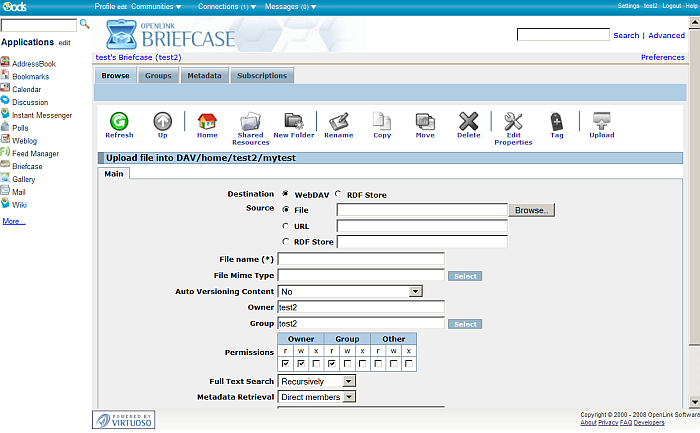The image size is (700, 433).
Task: Switch to the Groups tab
Action: [x=158, y=75]
